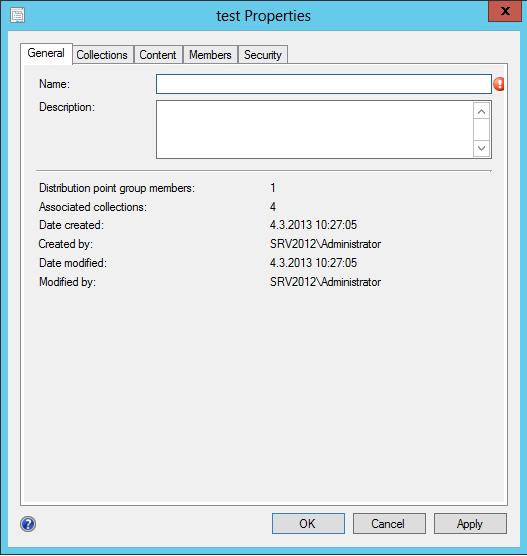The image size is (527, 556).
Task: Click the red error indicator beside Name
Action: (499, 84)
